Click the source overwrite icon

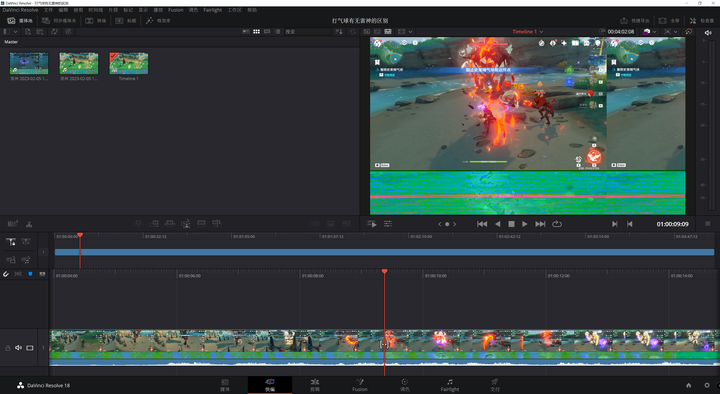pyautogui.click(x=217, y=224)
